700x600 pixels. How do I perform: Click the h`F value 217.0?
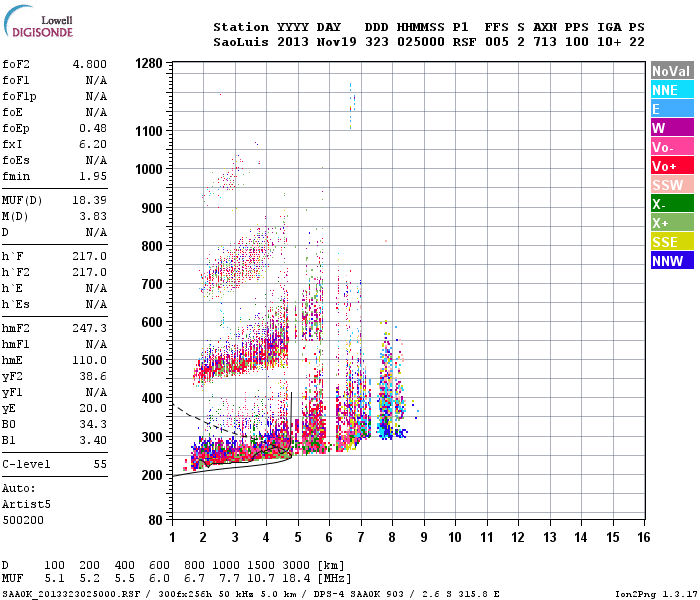point(90,256)
